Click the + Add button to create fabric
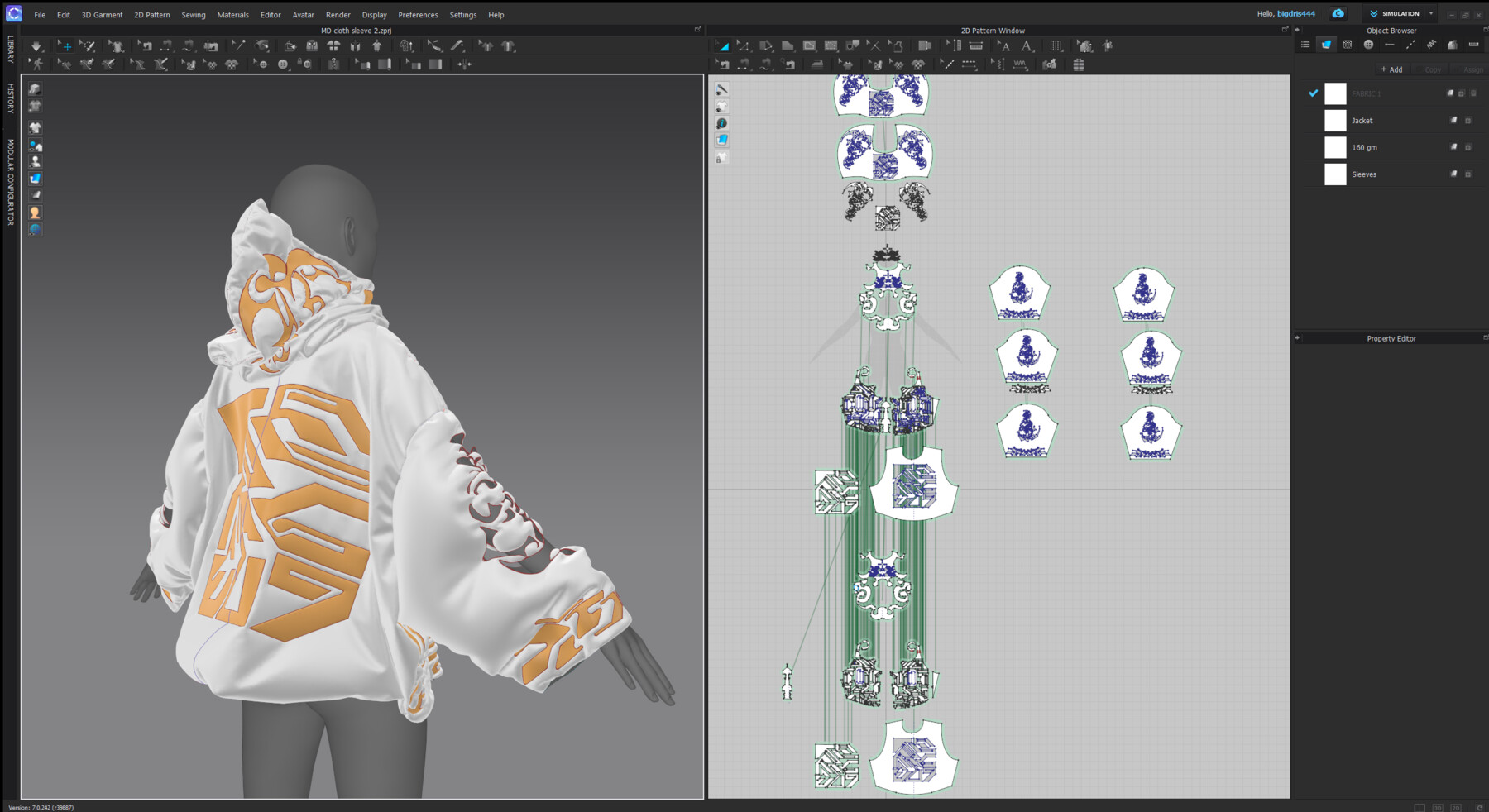1489x812 pixels. [1391, 69]
